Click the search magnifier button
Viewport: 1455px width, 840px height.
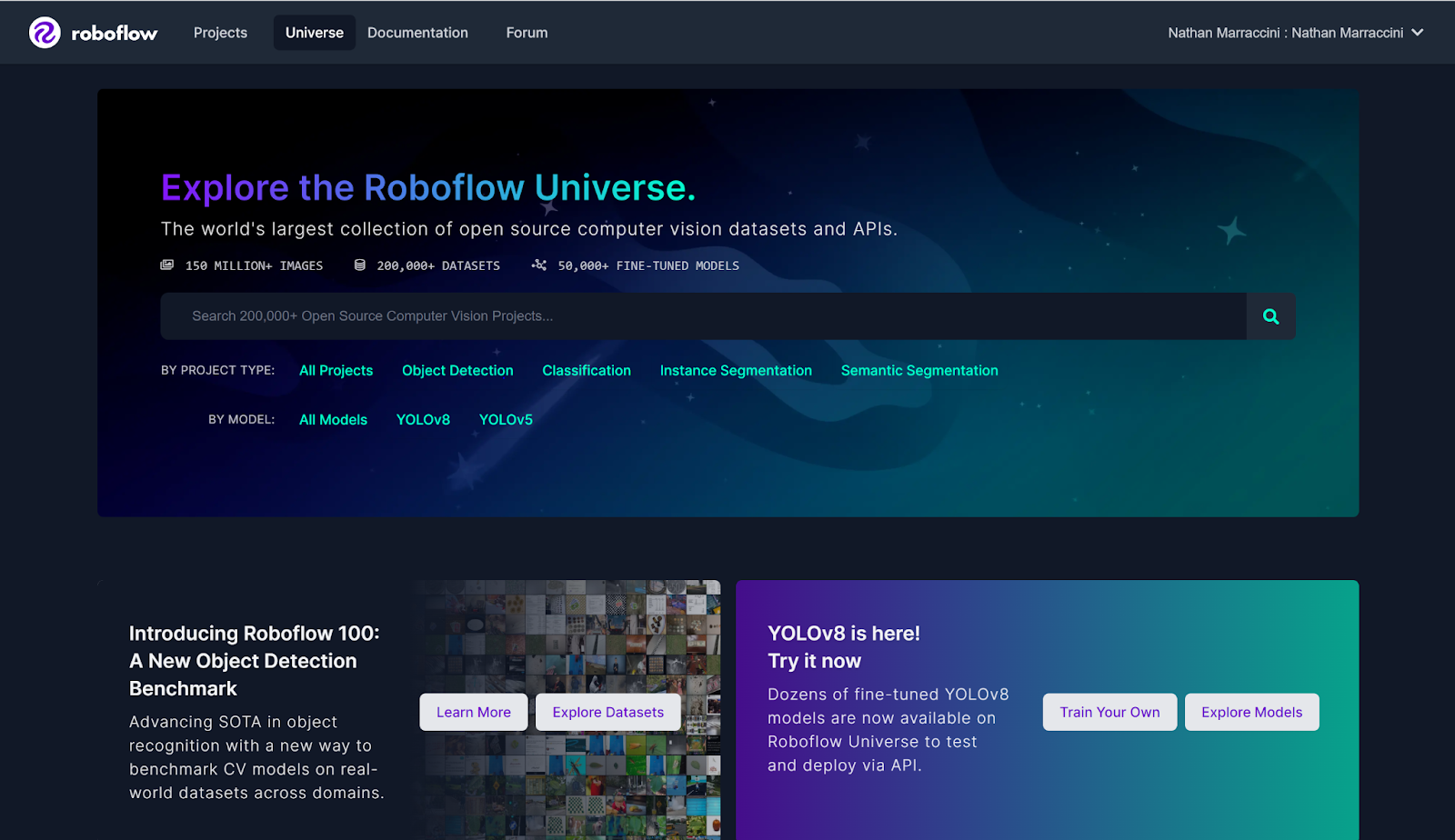[x=1271, y=316]
